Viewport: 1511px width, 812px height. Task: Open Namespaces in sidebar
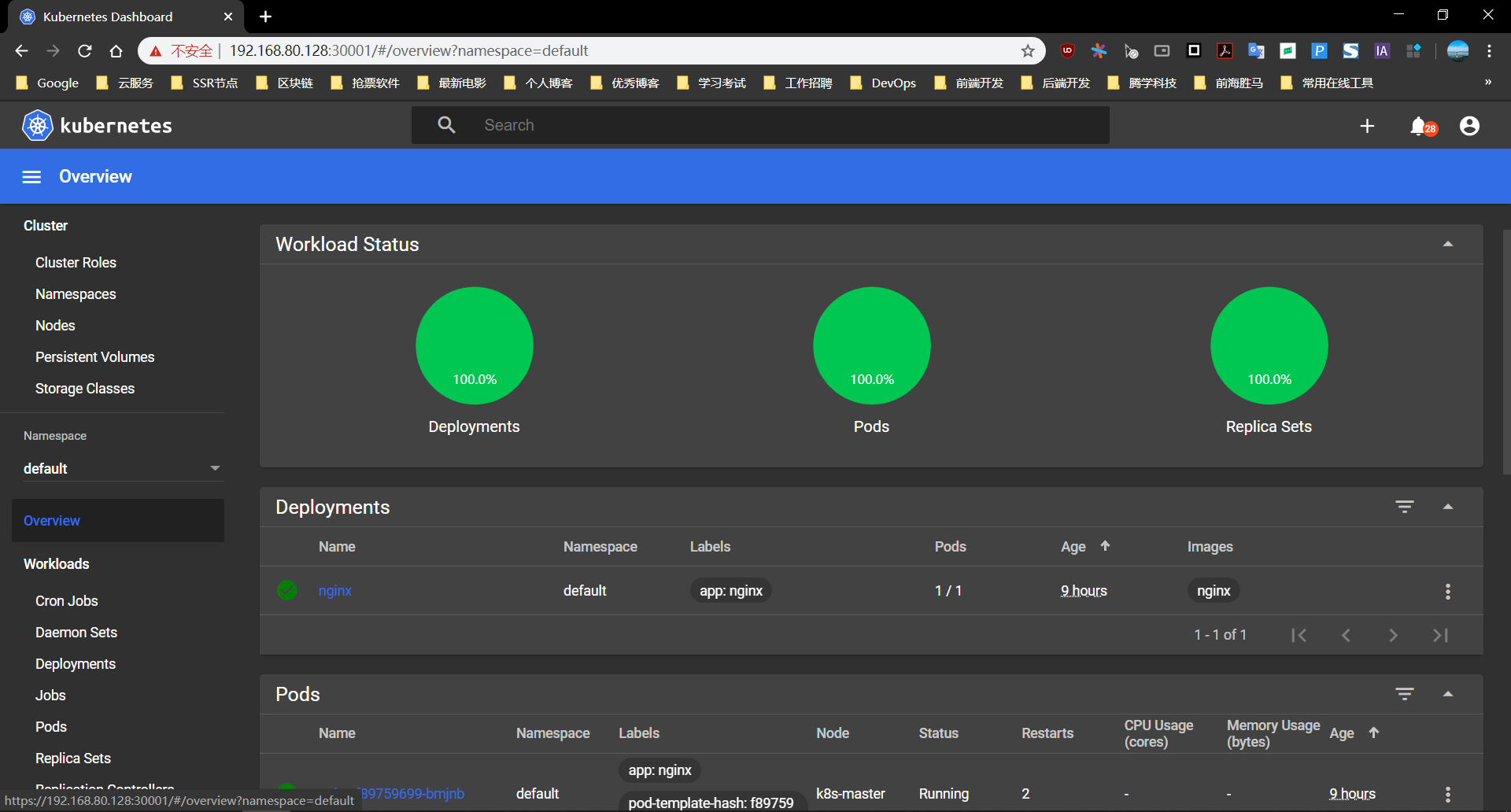[76, 294]
